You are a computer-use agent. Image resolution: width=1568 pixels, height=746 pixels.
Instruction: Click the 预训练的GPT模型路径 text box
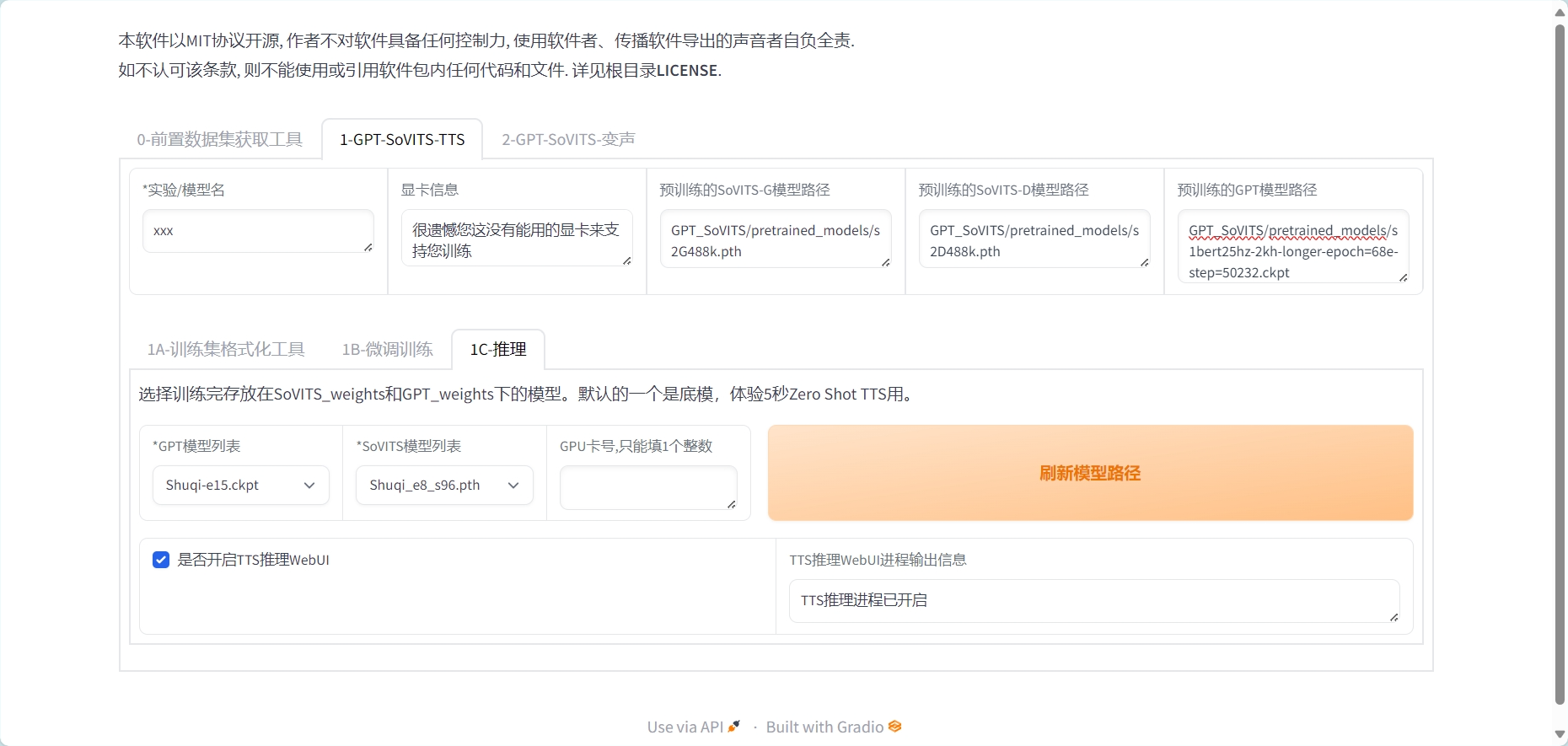click(1293, 246)
